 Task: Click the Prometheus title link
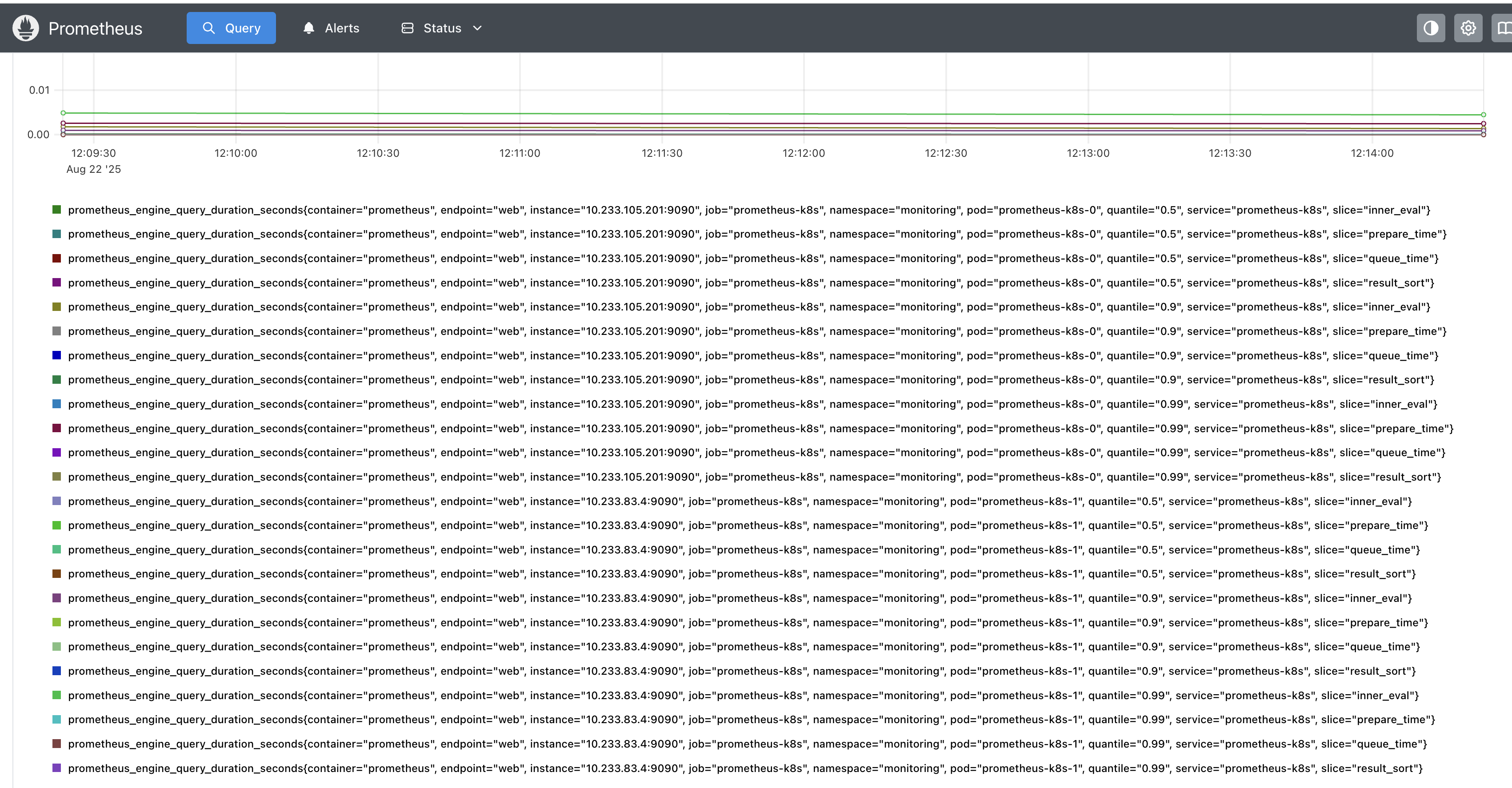pyautogui.click(x=95, y=28)
